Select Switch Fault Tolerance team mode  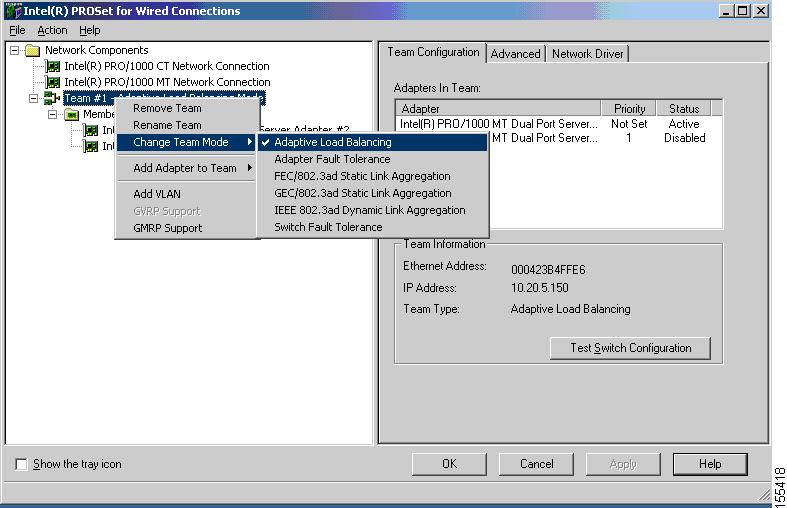(x=373, y=227)
